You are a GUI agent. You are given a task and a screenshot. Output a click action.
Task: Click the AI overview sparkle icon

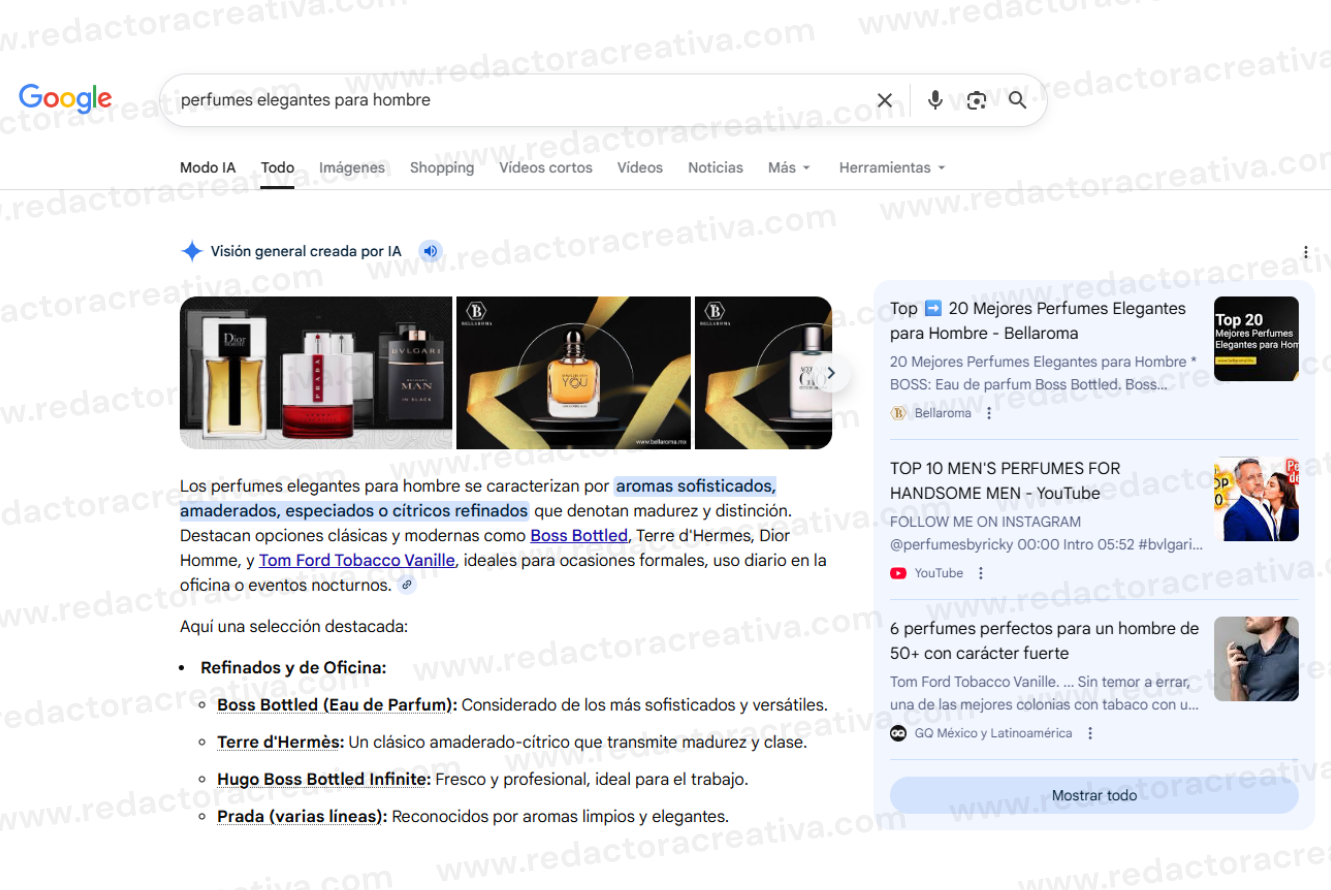coord(191,251)
